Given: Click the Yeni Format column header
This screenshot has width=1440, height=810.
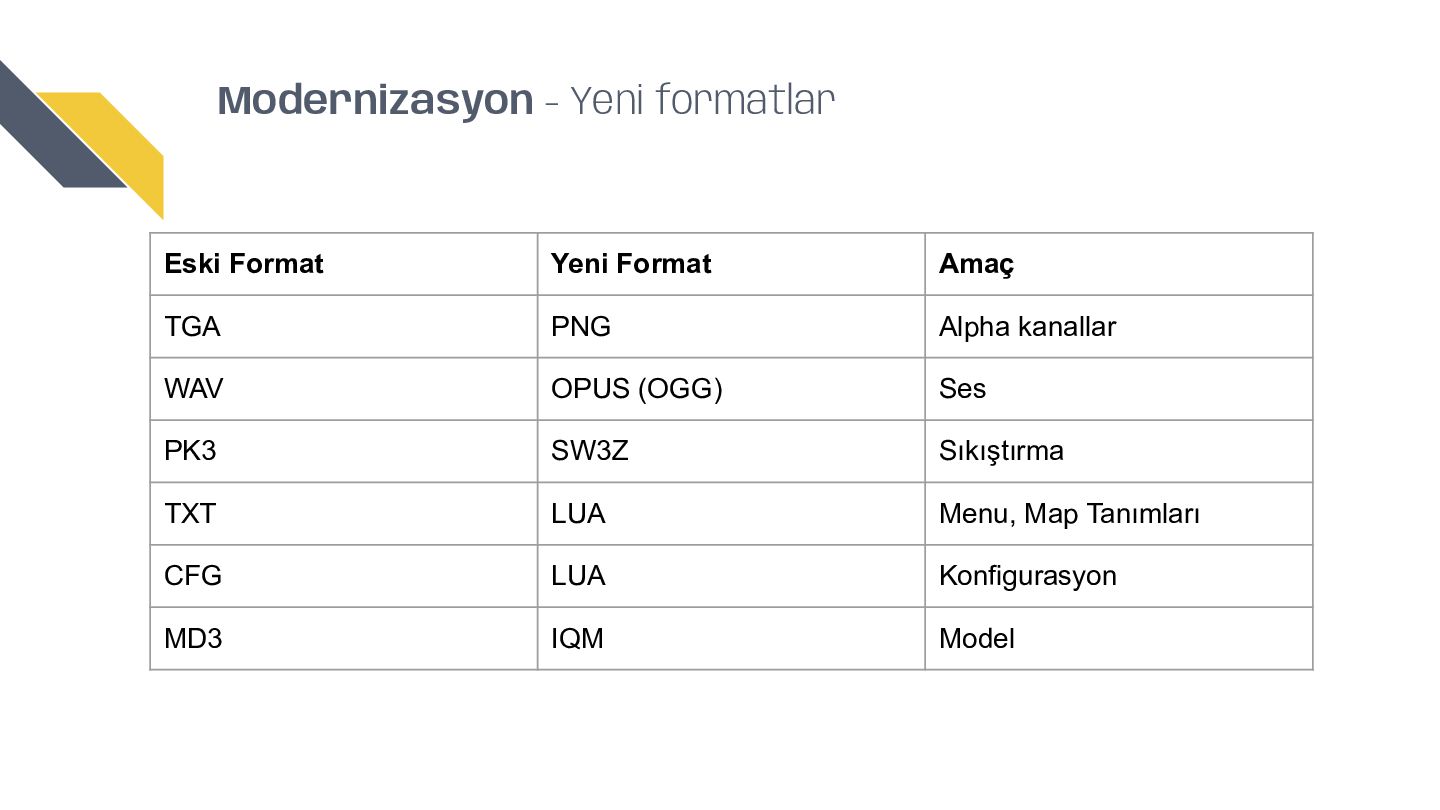Looking at the screenshot, I should tap(731, 264).
